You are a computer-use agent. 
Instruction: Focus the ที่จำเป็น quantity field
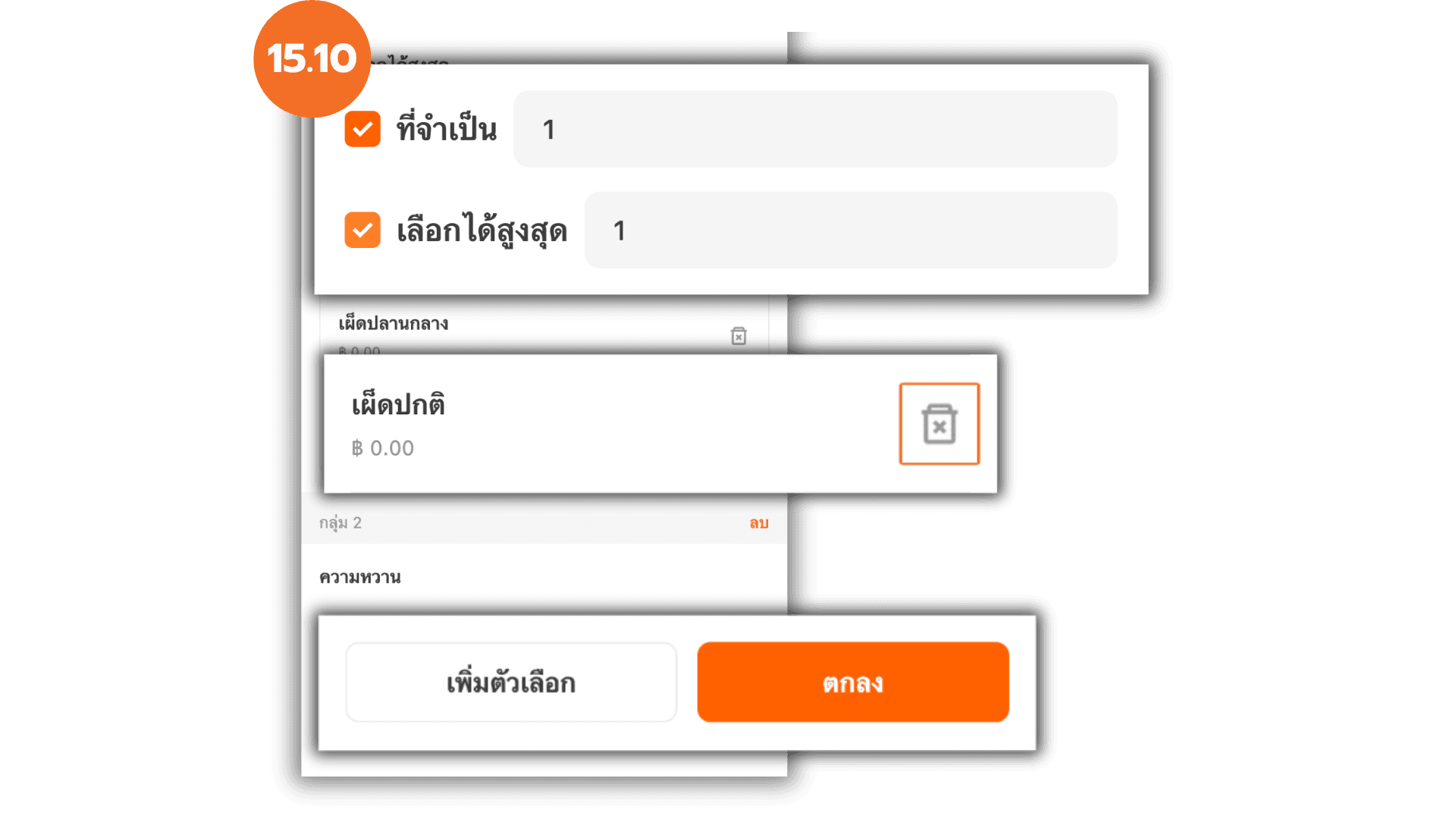815,129
